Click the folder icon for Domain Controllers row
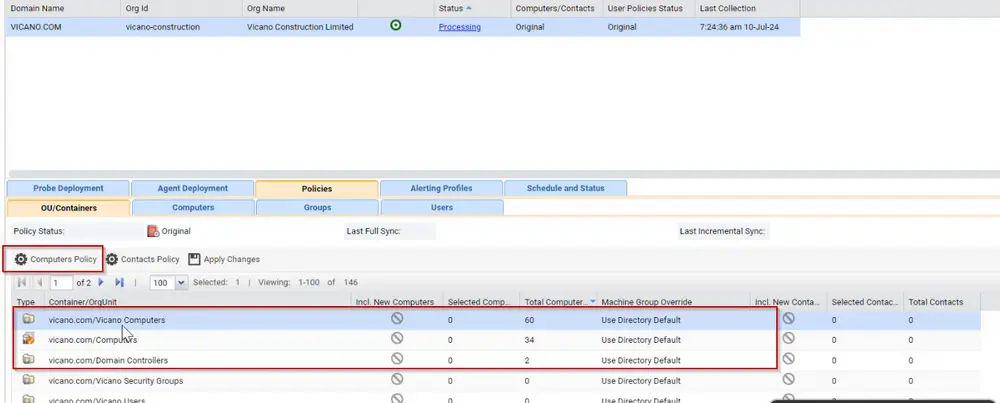1000x403 pixels. [x=28, y=360]
